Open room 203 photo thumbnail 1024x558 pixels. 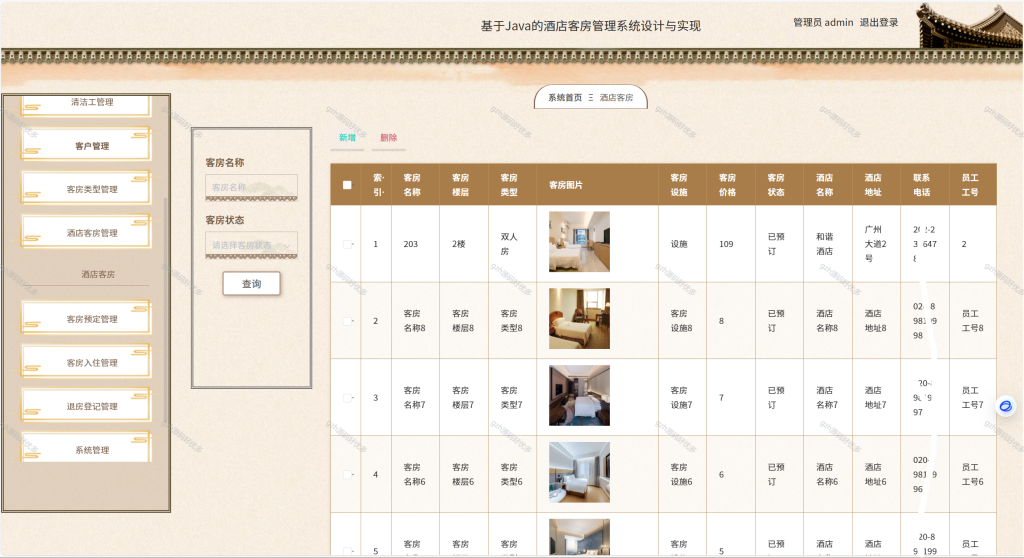coord(579,242)
